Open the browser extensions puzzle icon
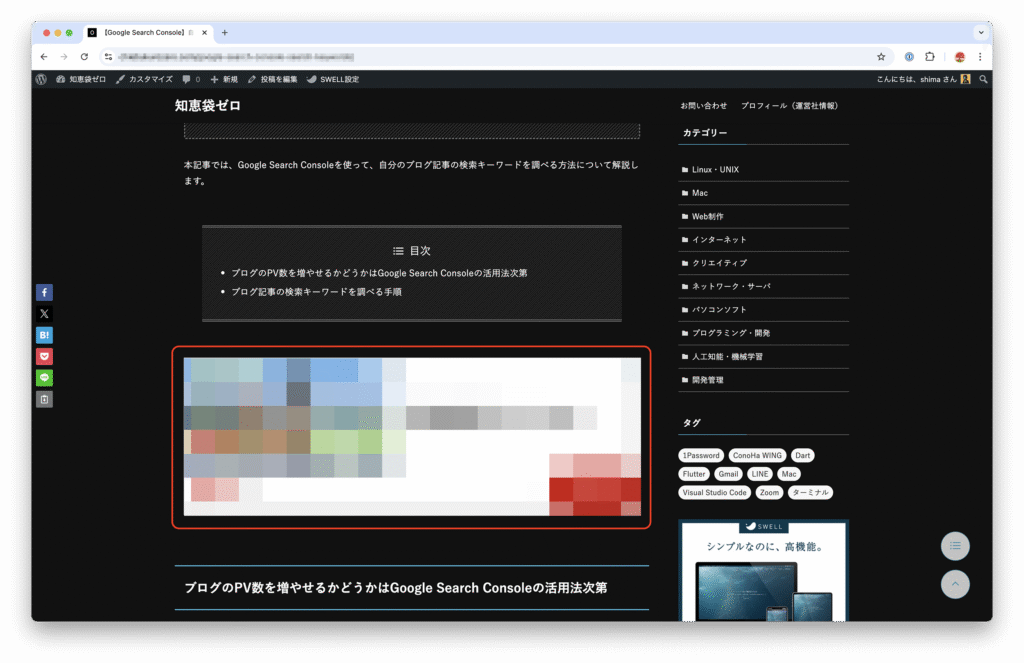Viewport: 1024px width, 663px height. [x=930, y=57]
